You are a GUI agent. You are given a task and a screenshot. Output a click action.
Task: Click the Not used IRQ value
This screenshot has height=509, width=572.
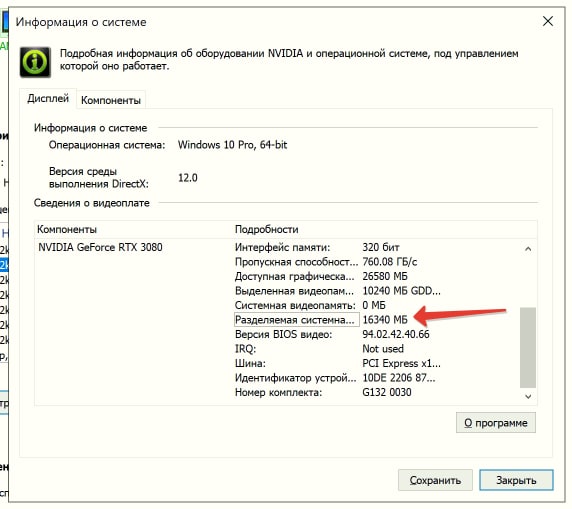(383, 349)
